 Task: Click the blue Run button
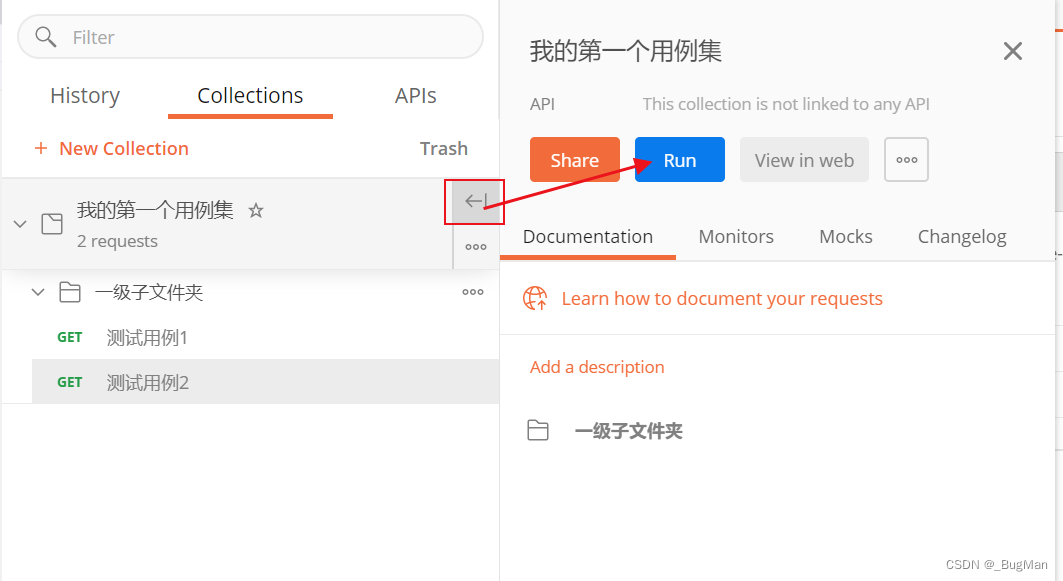(680, 160)
